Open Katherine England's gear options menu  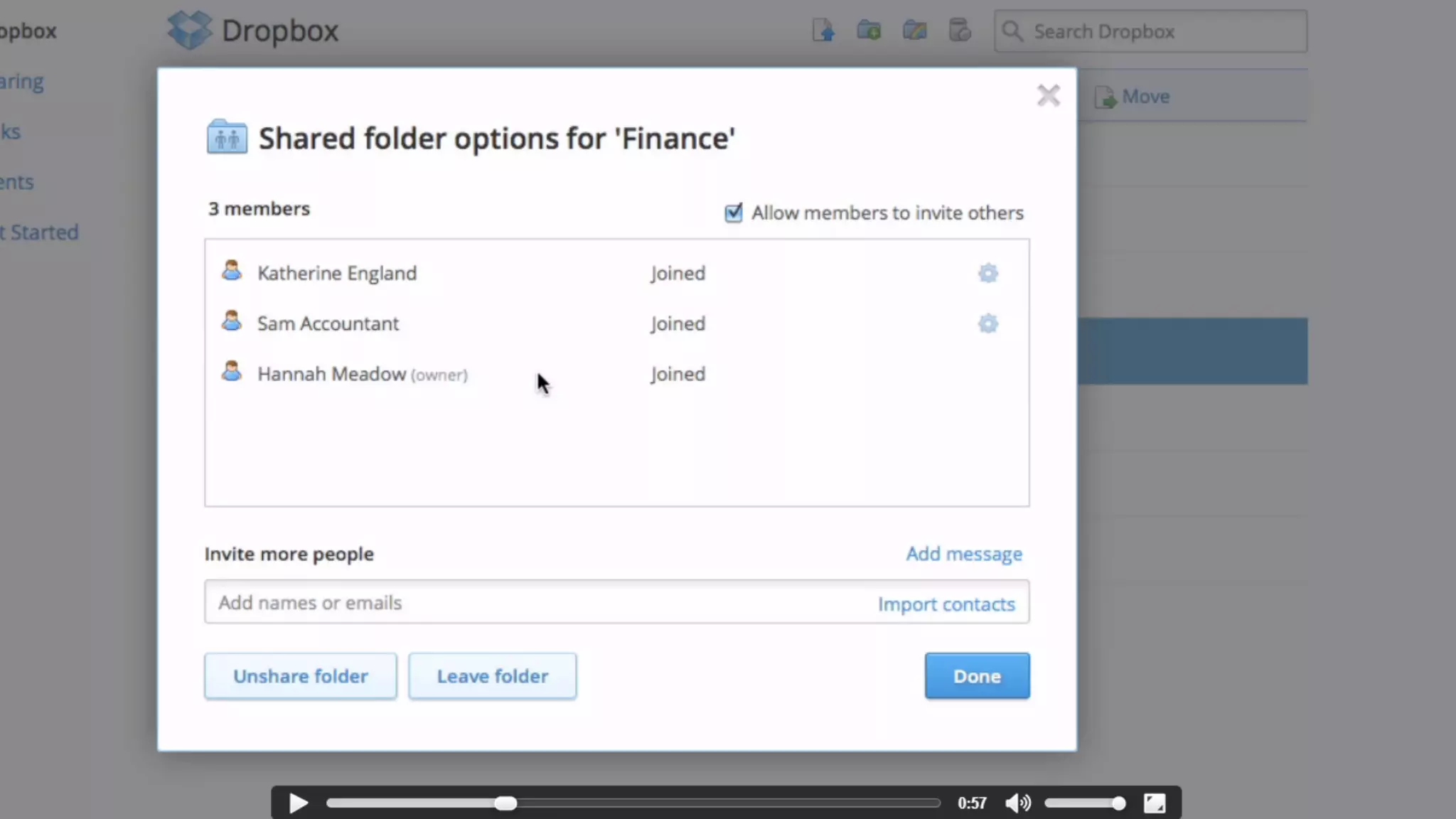pyautogui.click(x=987, y=273)
